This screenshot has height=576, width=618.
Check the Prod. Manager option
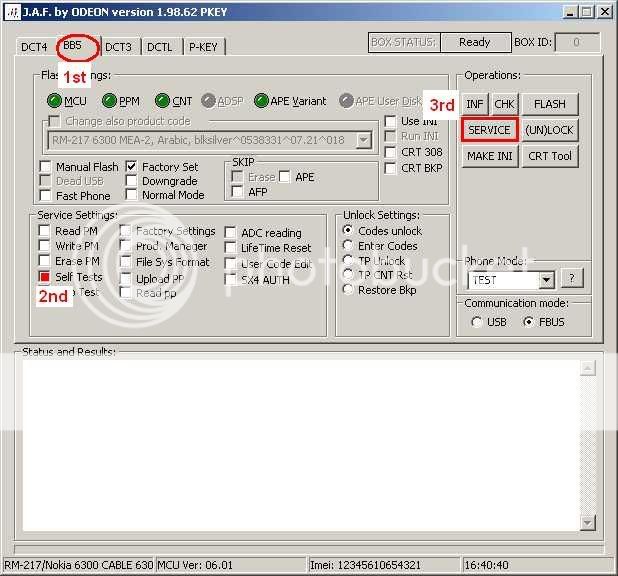coord(125,246)
